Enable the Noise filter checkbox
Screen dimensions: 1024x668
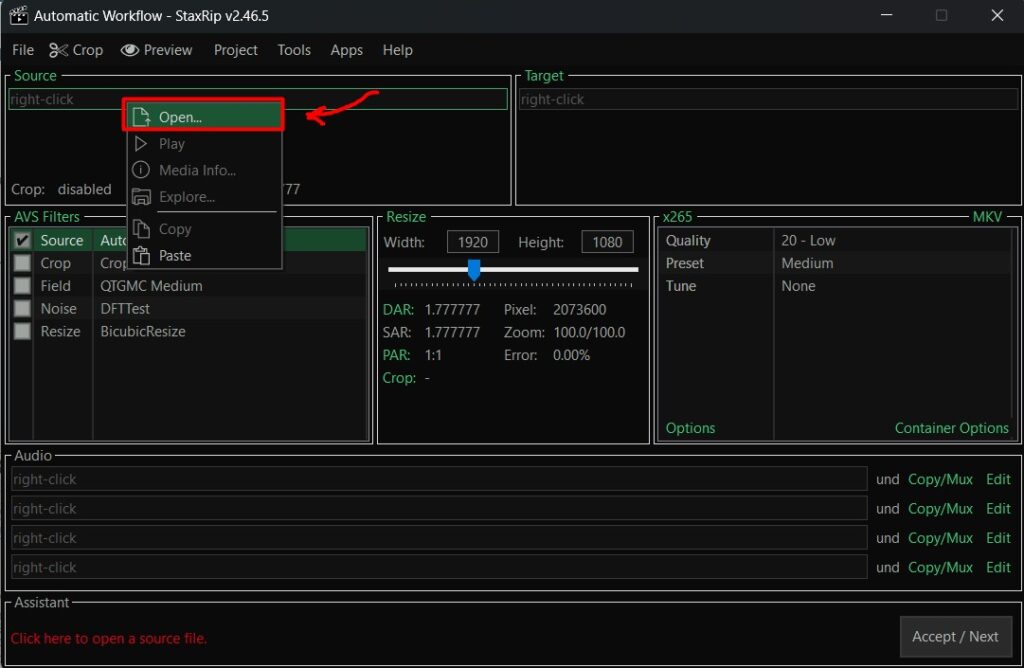point(22,309)
